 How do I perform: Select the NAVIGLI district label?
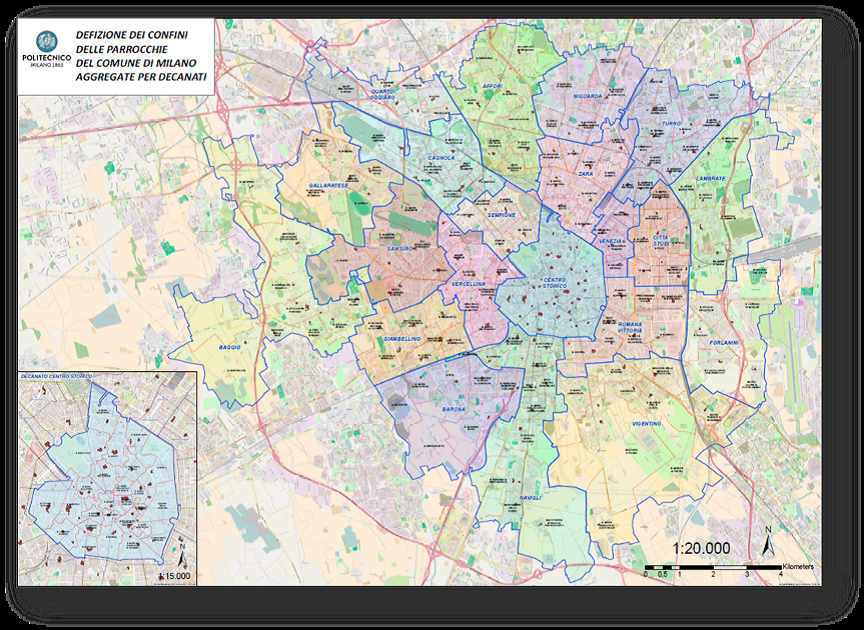coord(531,498)
